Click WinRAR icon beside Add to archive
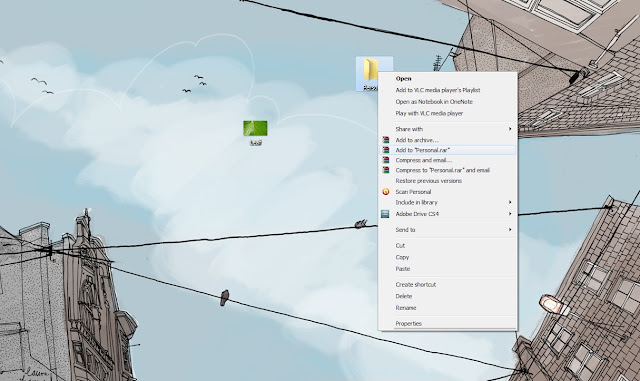 click(385, 140)
